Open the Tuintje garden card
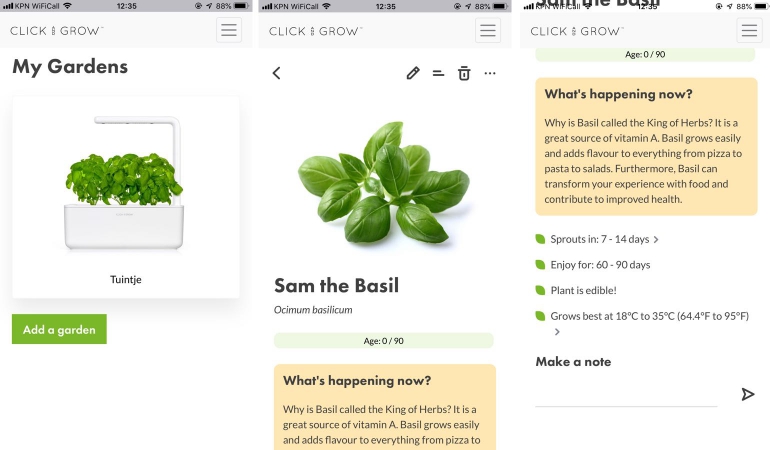This screenshot has width=770, height=450. click(126, 196)
